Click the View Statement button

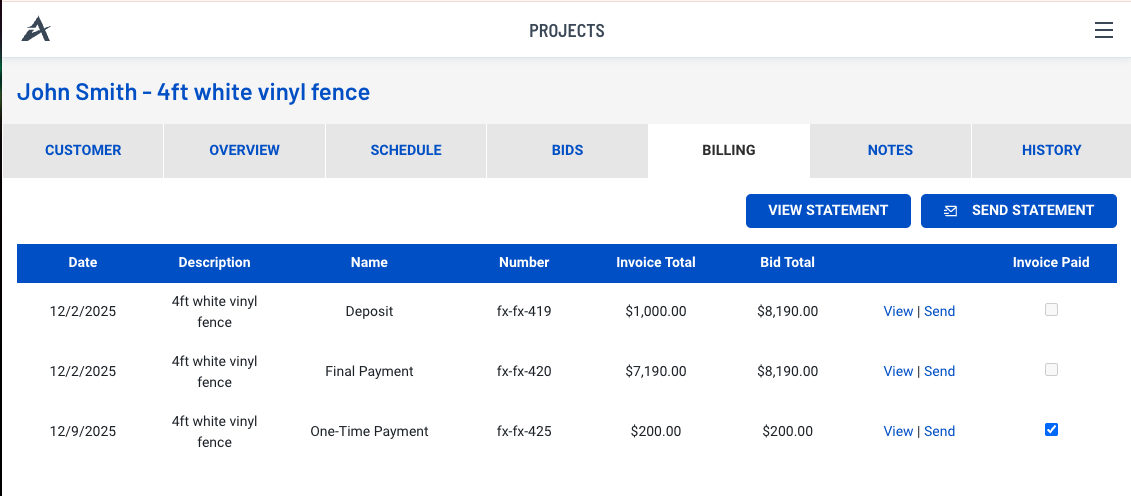pos(828,211)
